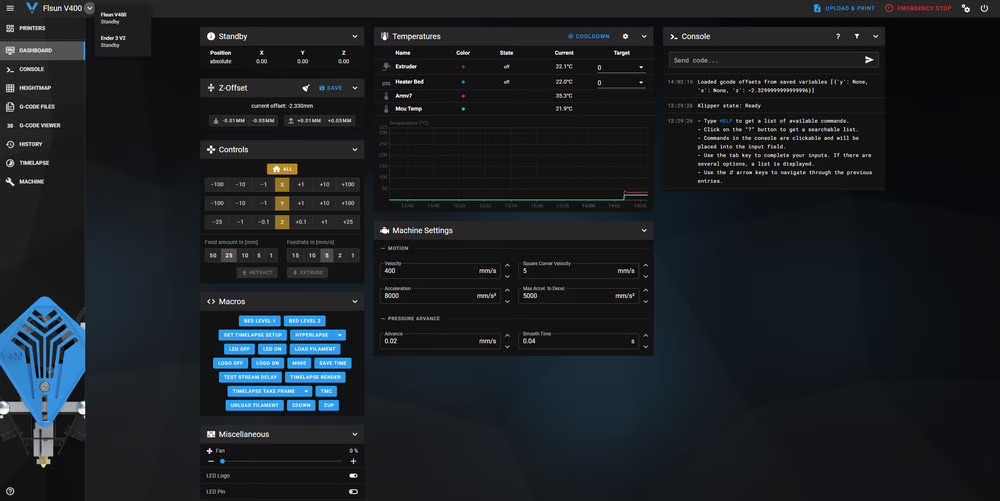This screenshot has width=1000, height=501.
Task: Run the Bed Level 1 macro
Action: coord(260,321)
